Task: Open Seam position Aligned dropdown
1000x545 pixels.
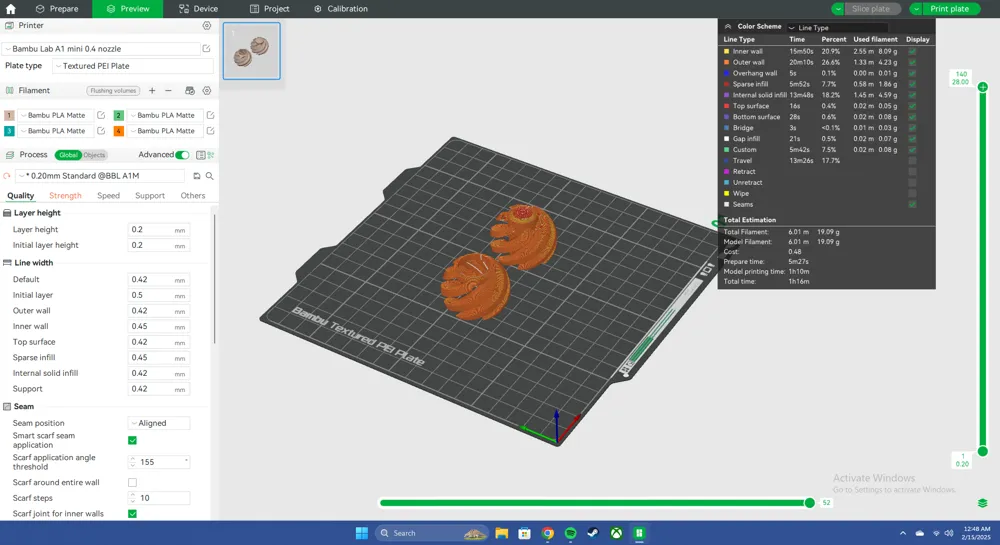Action: (159, 423)
